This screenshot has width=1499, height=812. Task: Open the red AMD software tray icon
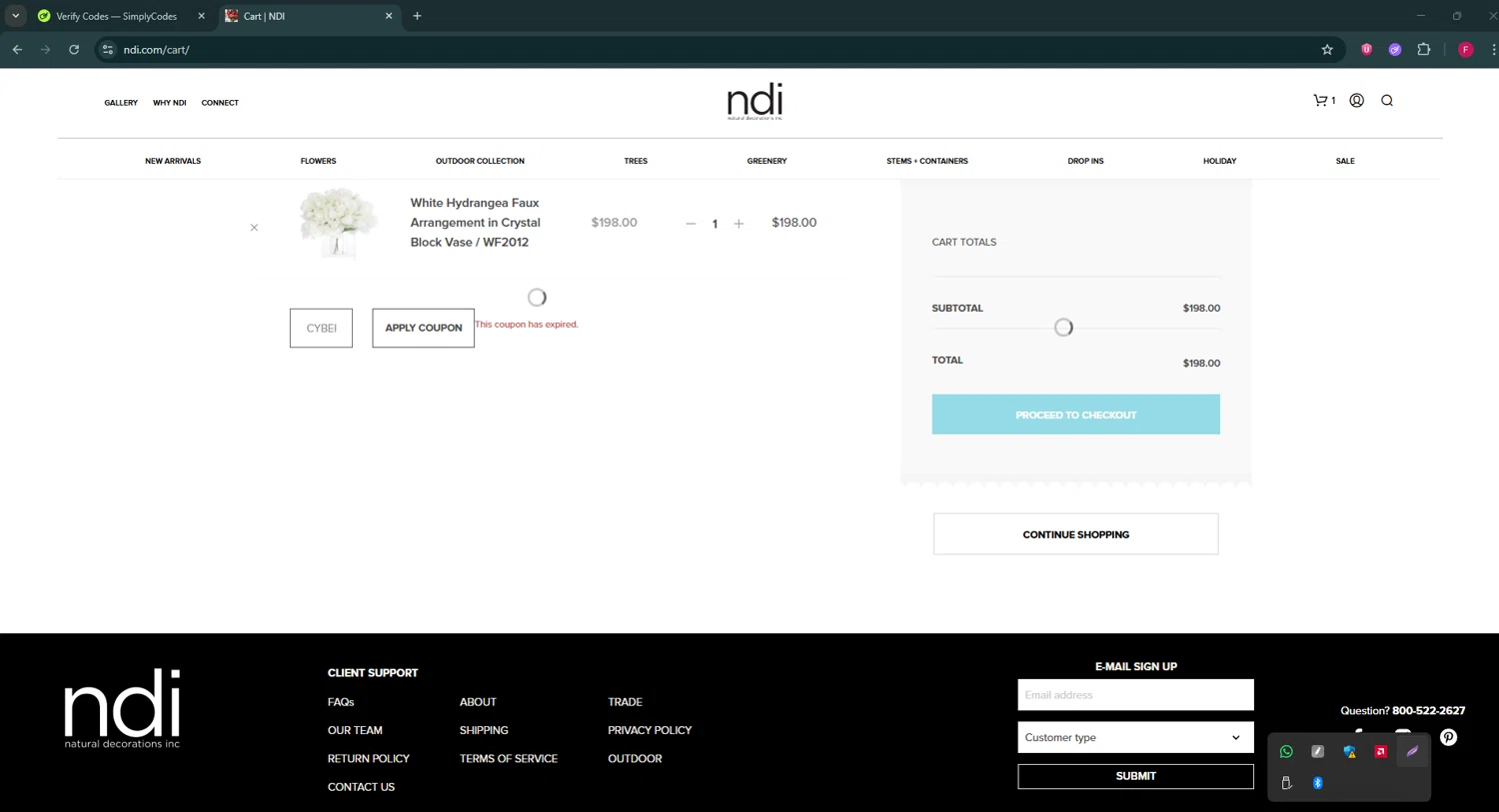click(x=1380, y=751)
